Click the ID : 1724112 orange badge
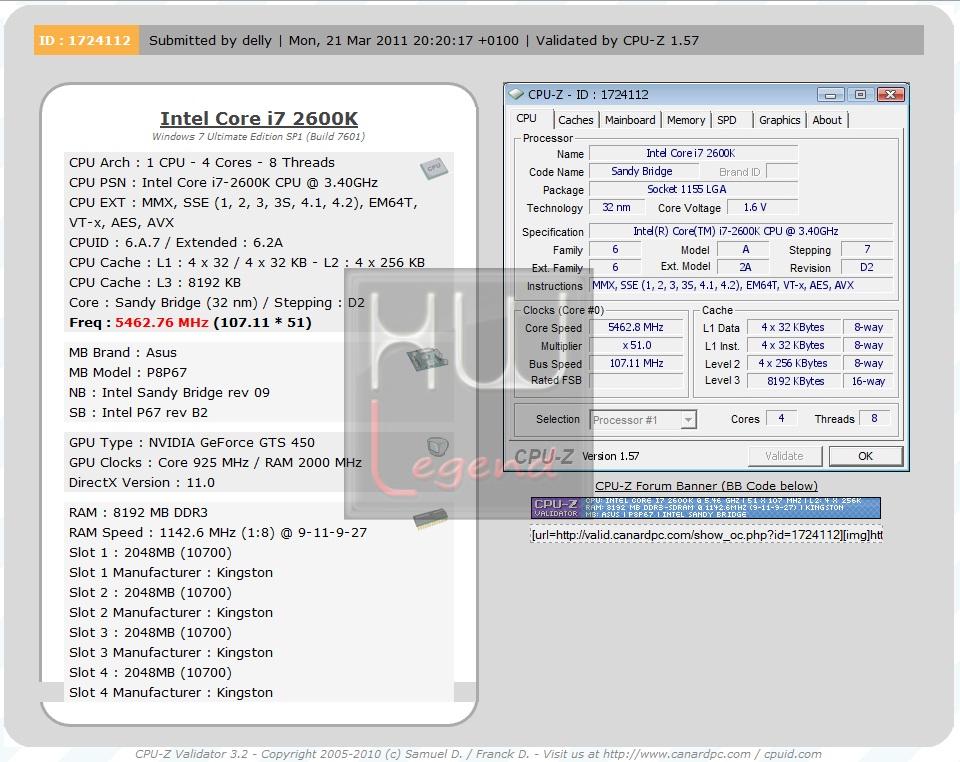The height and width of the screenshot is (762, 960). click(x=86, y=40)
